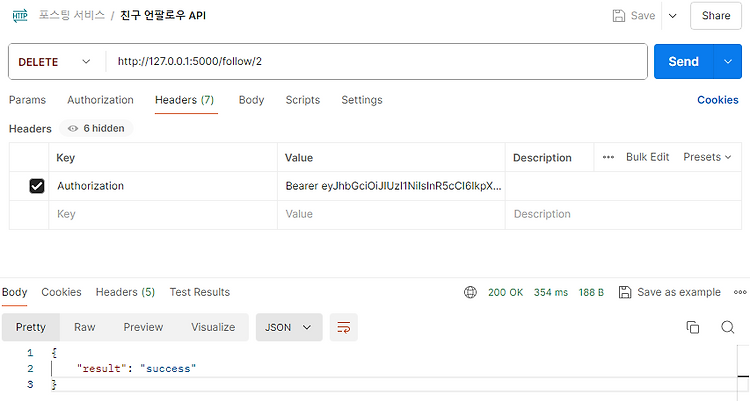
Task: Select the response Body tab
Action: [14, 292]
